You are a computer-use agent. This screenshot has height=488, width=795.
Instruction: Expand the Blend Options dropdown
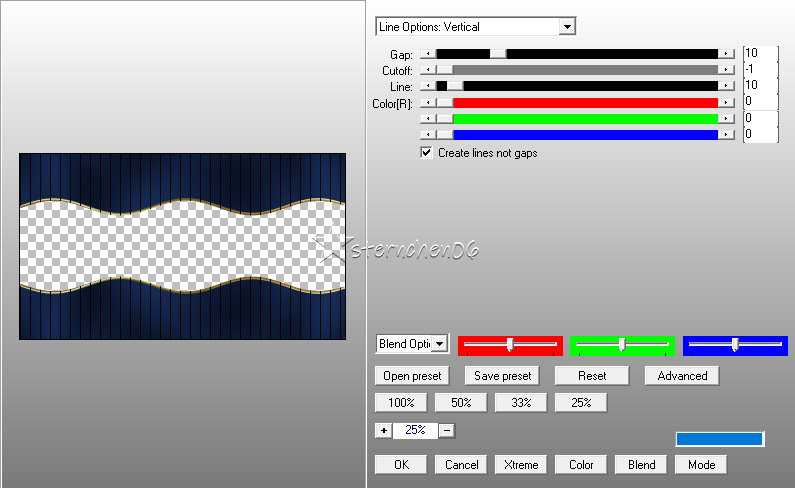point(438,344)
